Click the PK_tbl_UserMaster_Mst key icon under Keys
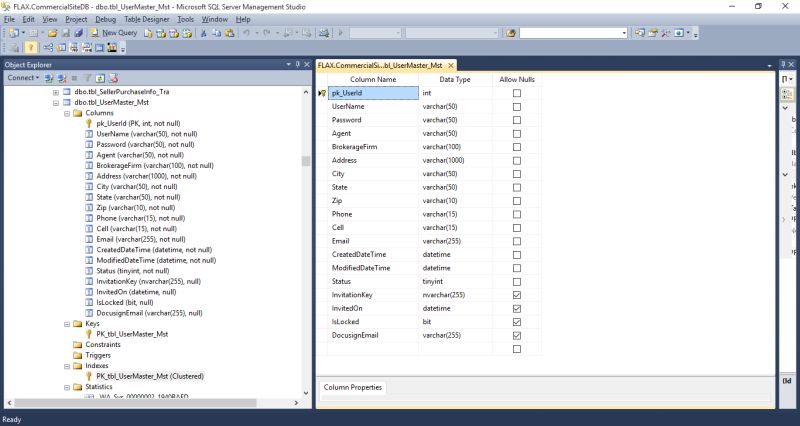The image size is (800, 426). [89, 334]
